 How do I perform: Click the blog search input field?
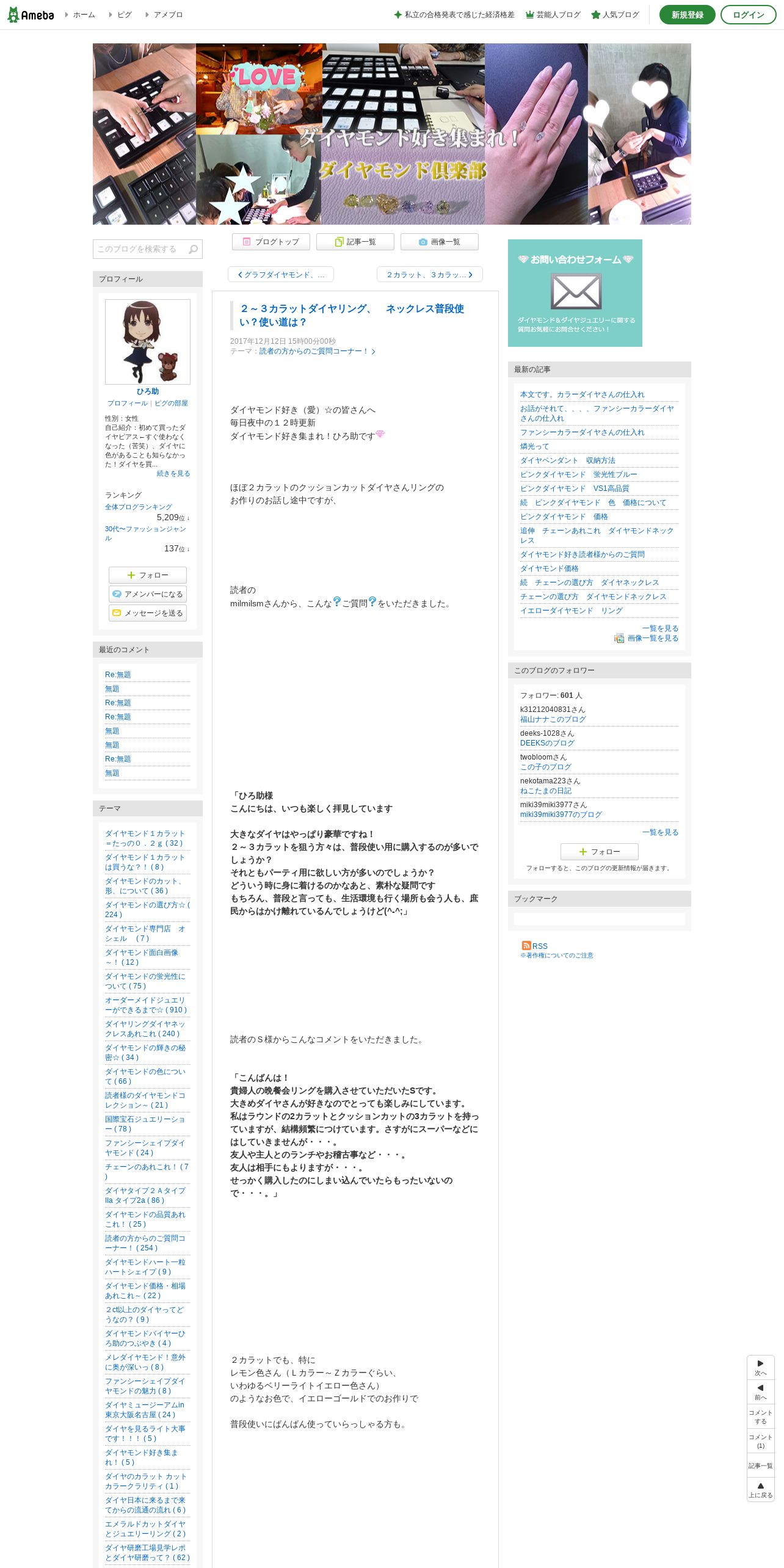point(140,249)
